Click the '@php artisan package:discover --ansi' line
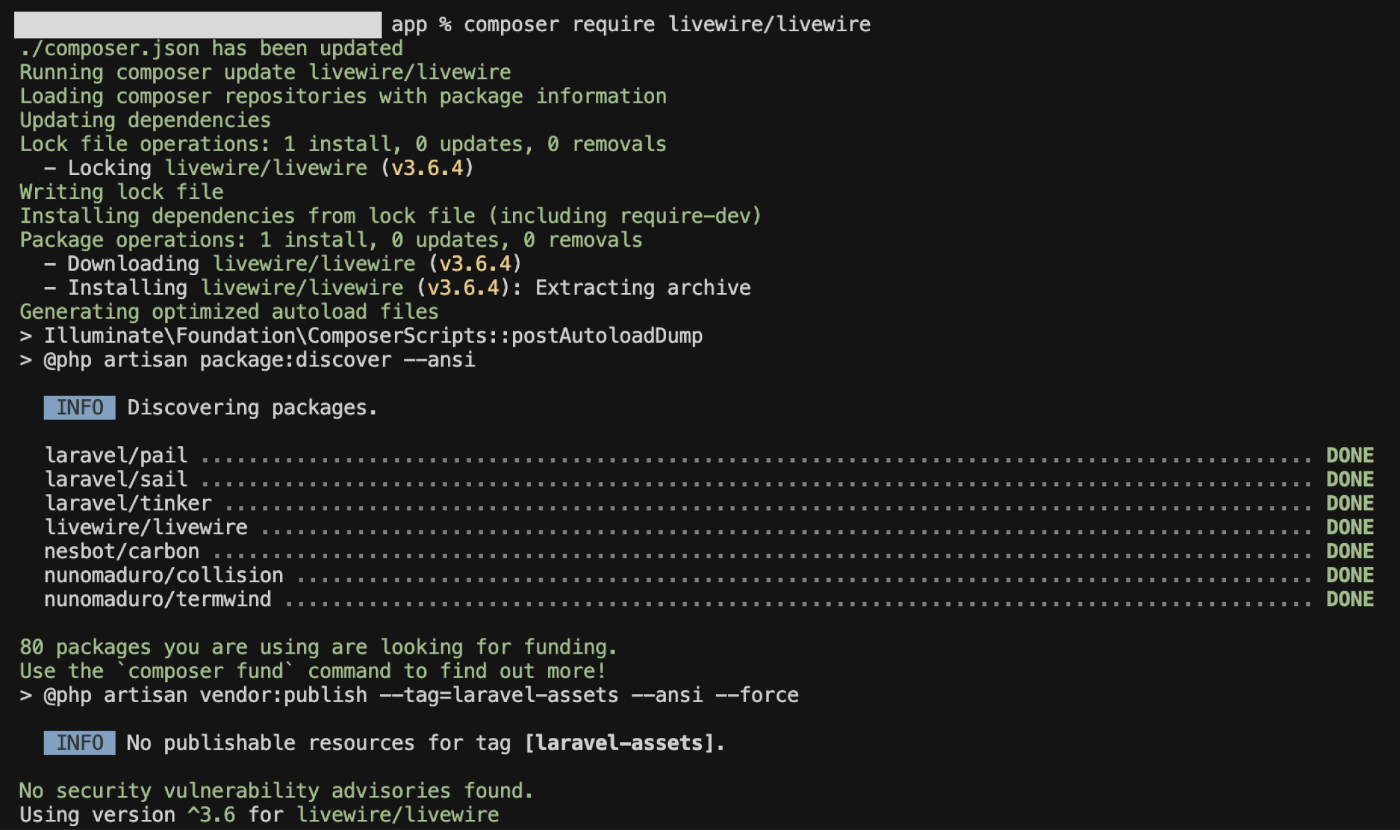This screenshot has width=1400, height=830. (x=247, y=360)
